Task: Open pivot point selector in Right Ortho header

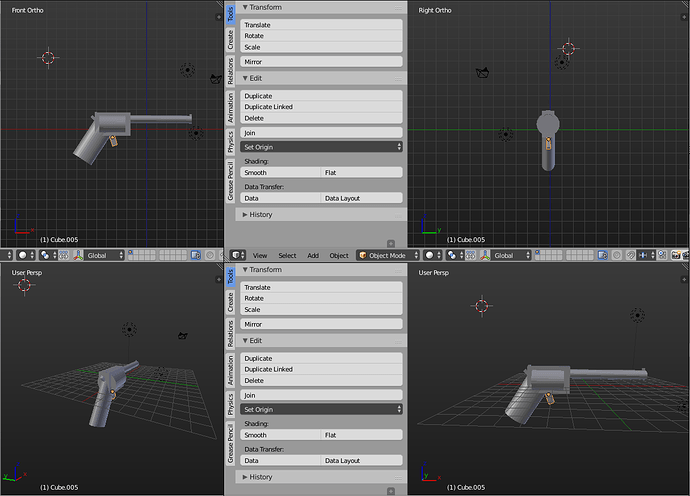Action: [452, 255]
